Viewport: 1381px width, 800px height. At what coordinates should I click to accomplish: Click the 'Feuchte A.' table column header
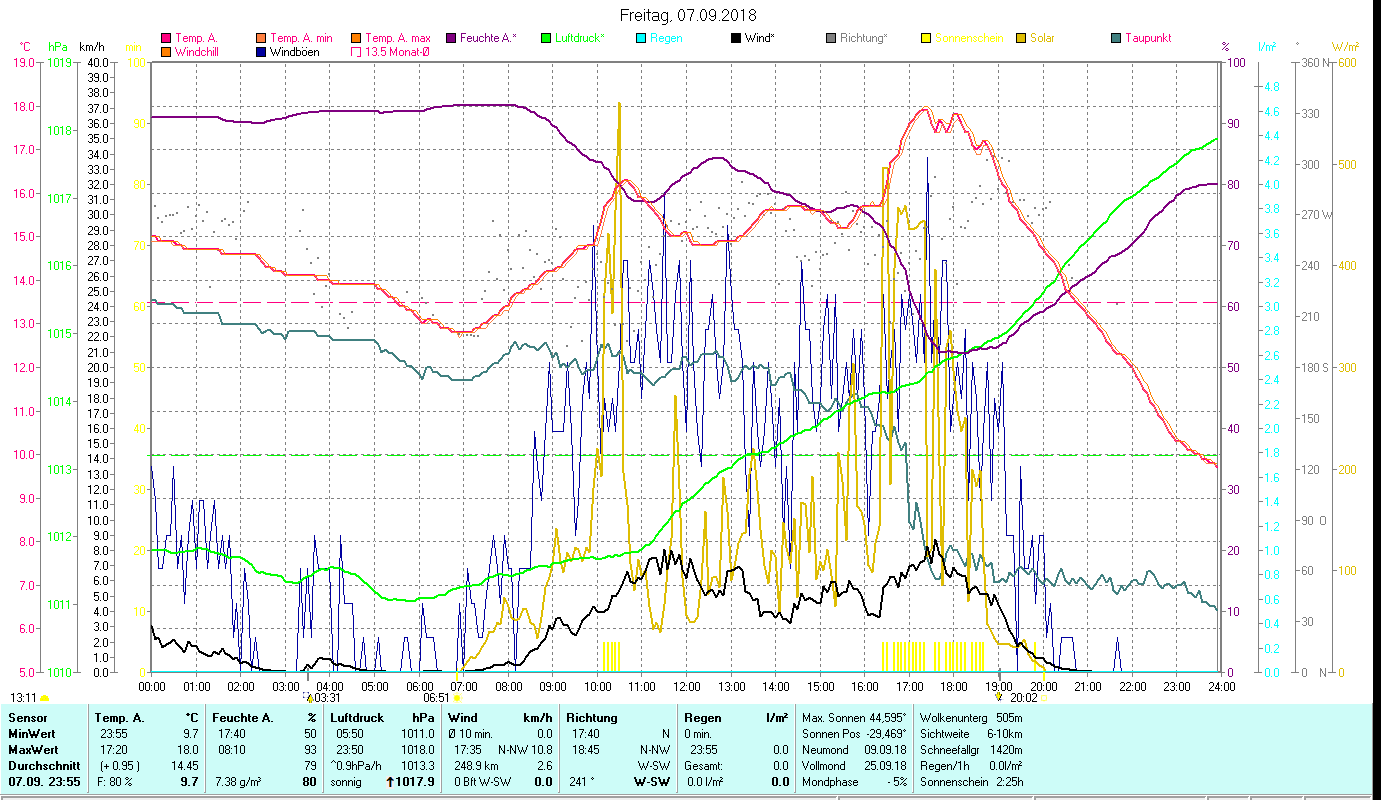point(243,718)
